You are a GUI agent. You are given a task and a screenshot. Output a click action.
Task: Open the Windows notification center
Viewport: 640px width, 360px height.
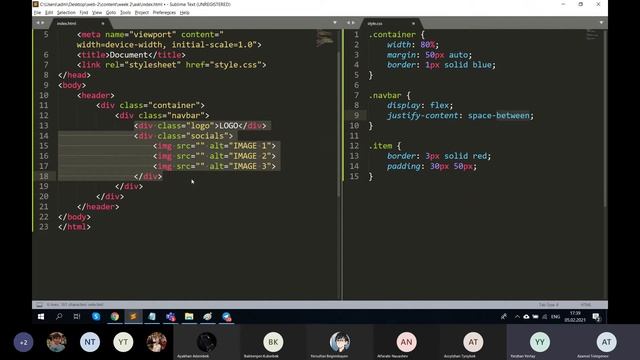coord(596,317)
